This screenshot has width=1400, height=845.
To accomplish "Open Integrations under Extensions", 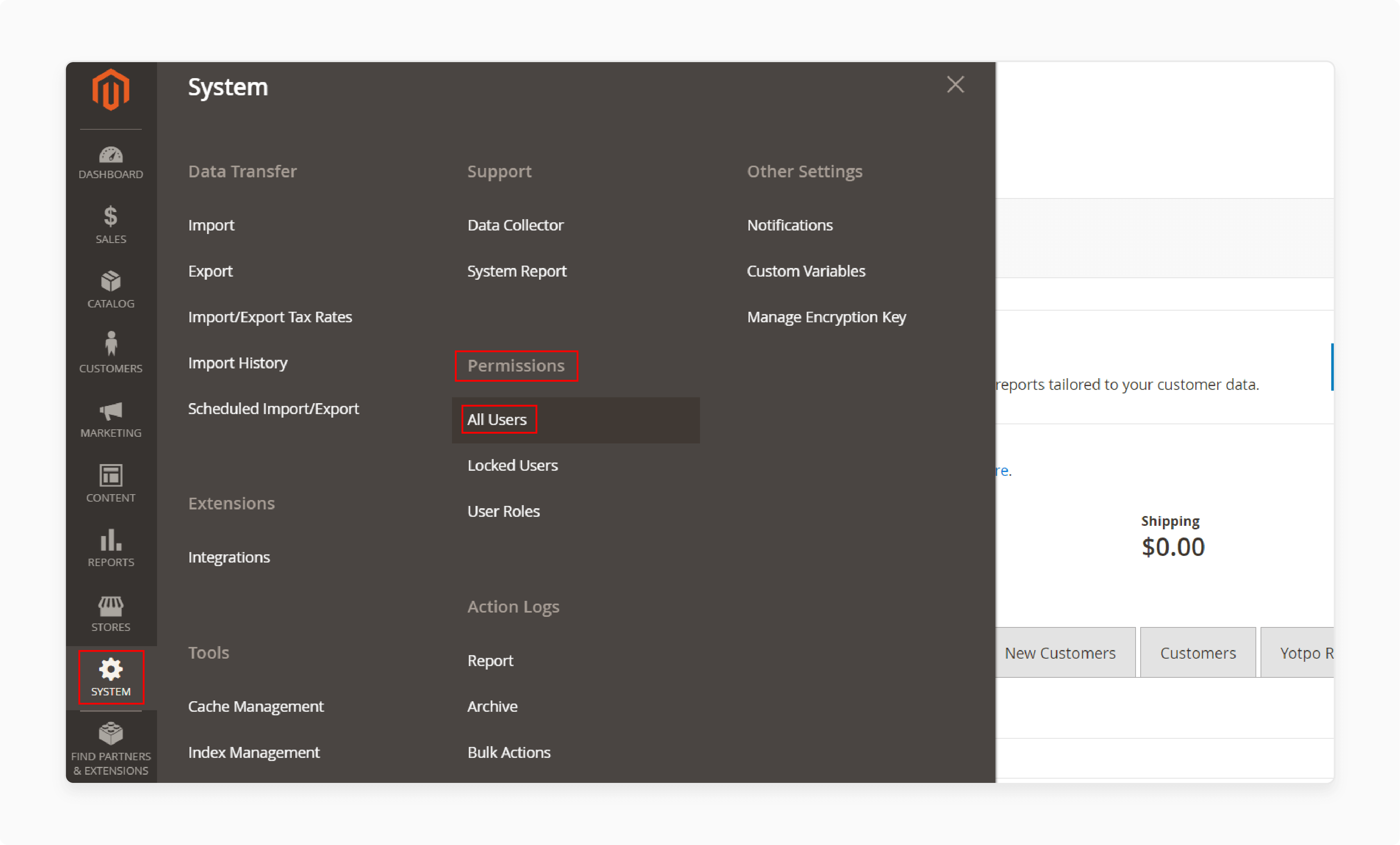I will tap(229, 557).
